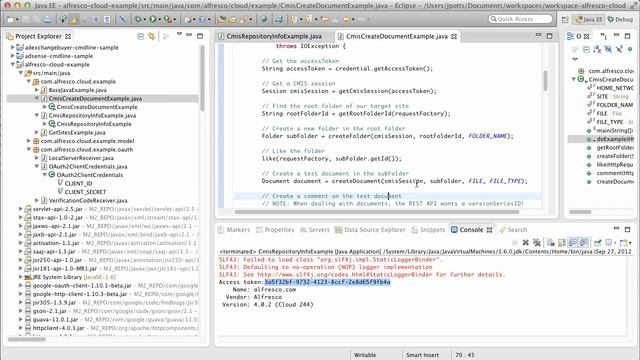The image size is (640, 360).
Task: Click the Pin Console icon
Action: [598, 242]
